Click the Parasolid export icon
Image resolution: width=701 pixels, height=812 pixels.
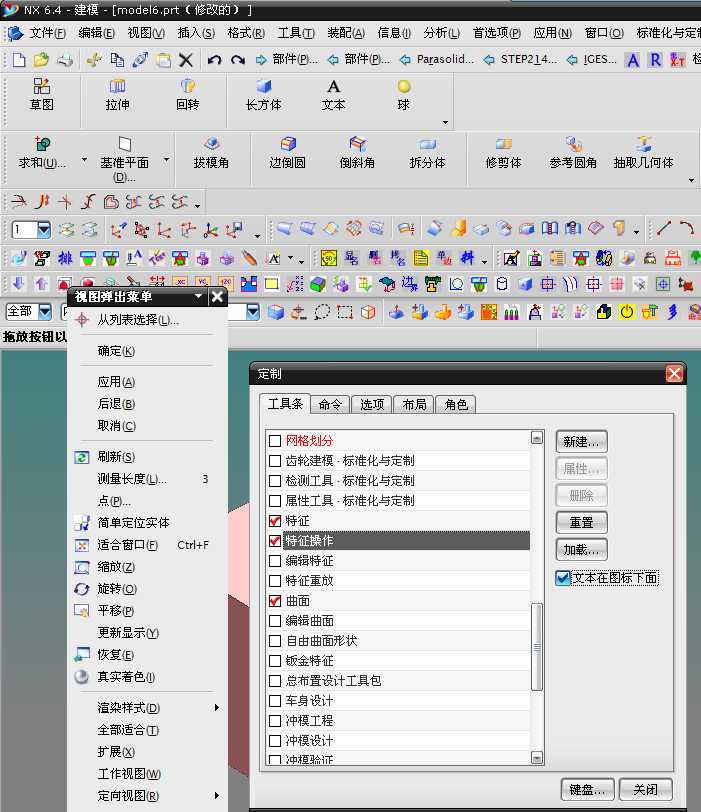(x=437, y=60)
